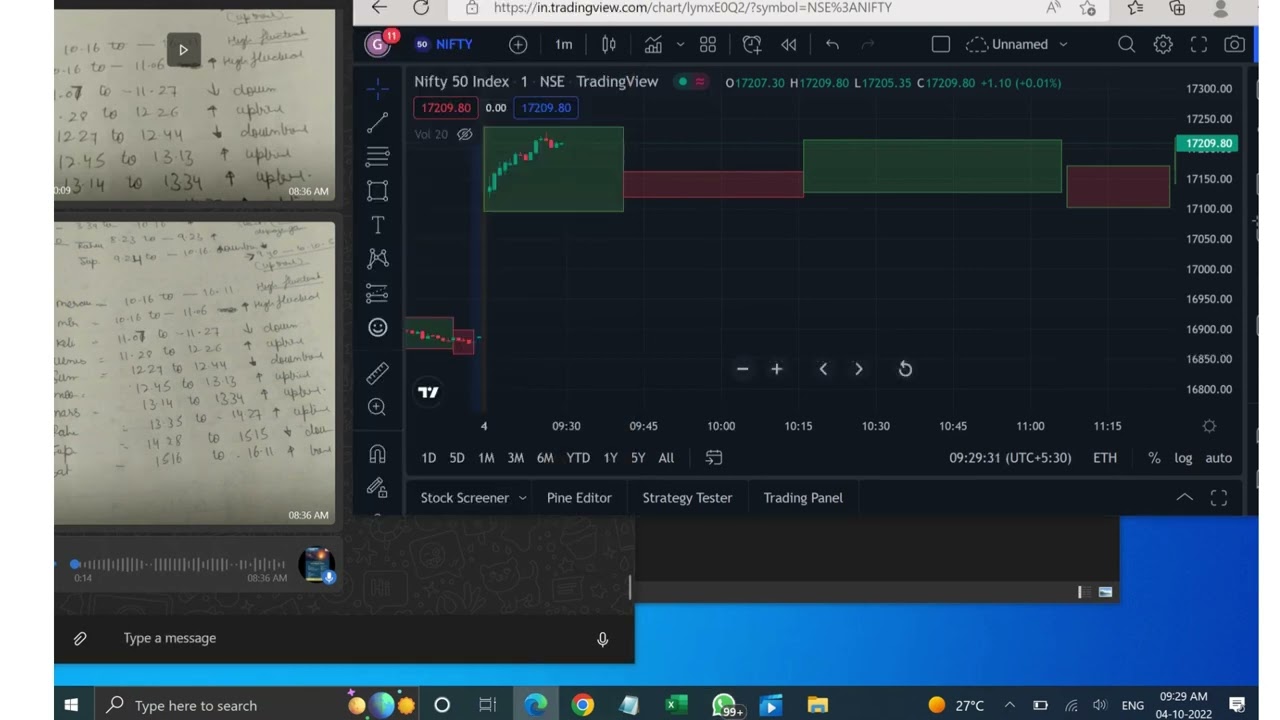1280x720 pixels.
Task: Open the Strategy Tester tab
Action: (687, 498)
